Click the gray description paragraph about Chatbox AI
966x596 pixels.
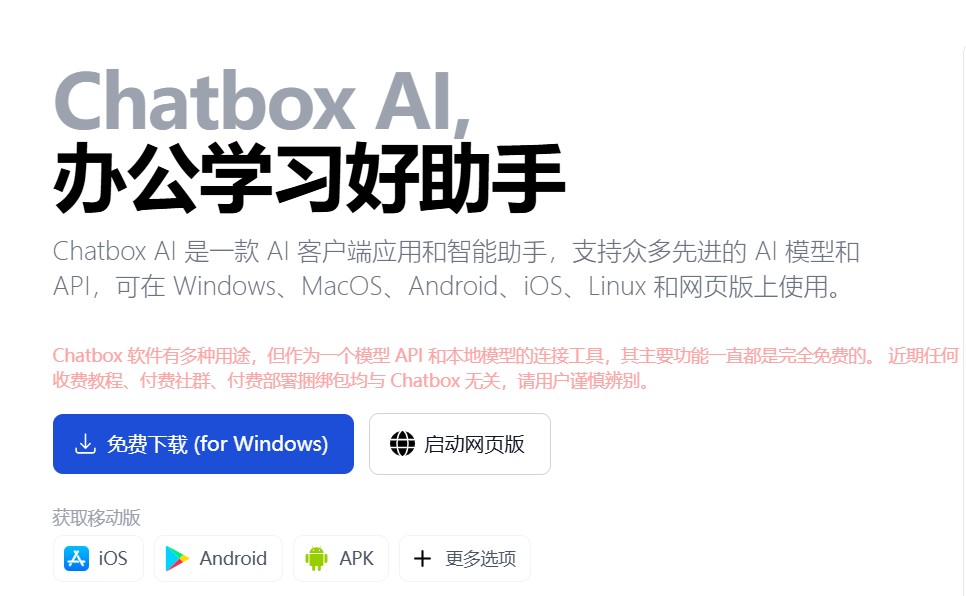(x=456, y=269)
